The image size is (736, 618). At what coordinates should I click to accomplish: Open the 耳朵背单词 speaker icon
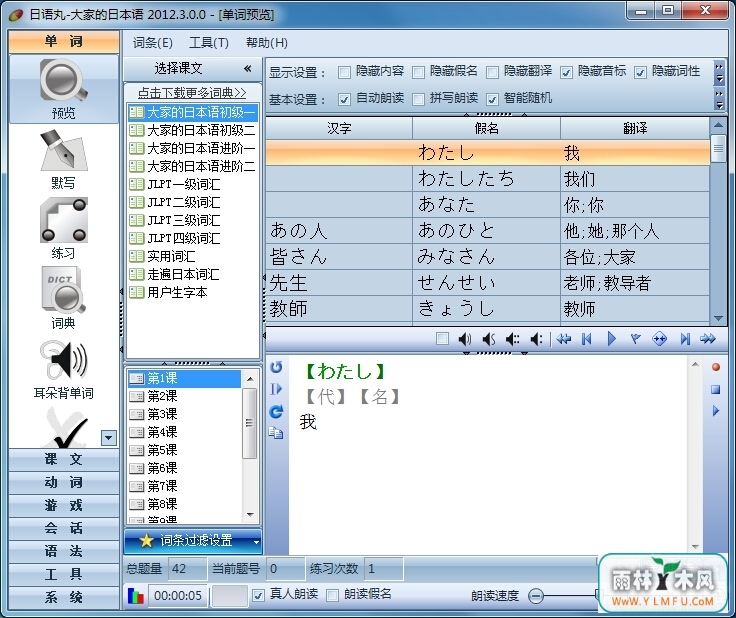[63, 360]
